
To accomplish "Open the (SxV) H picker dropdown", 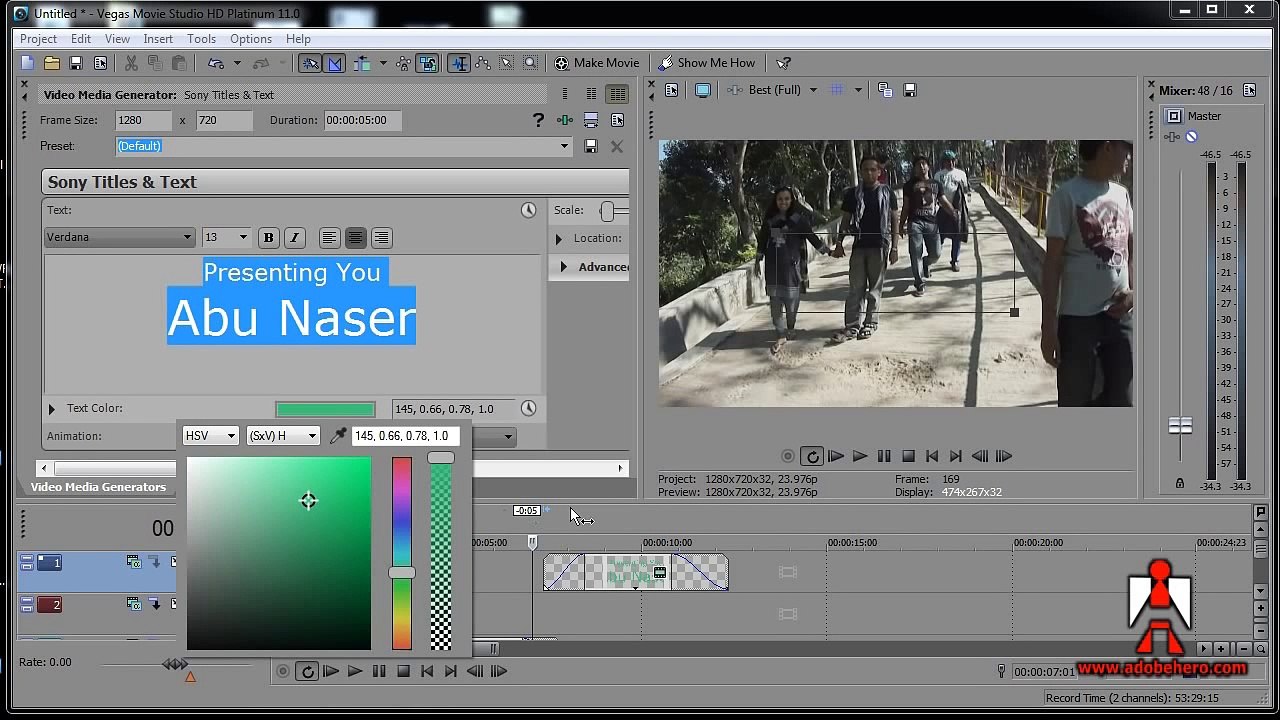I will 283,436.
